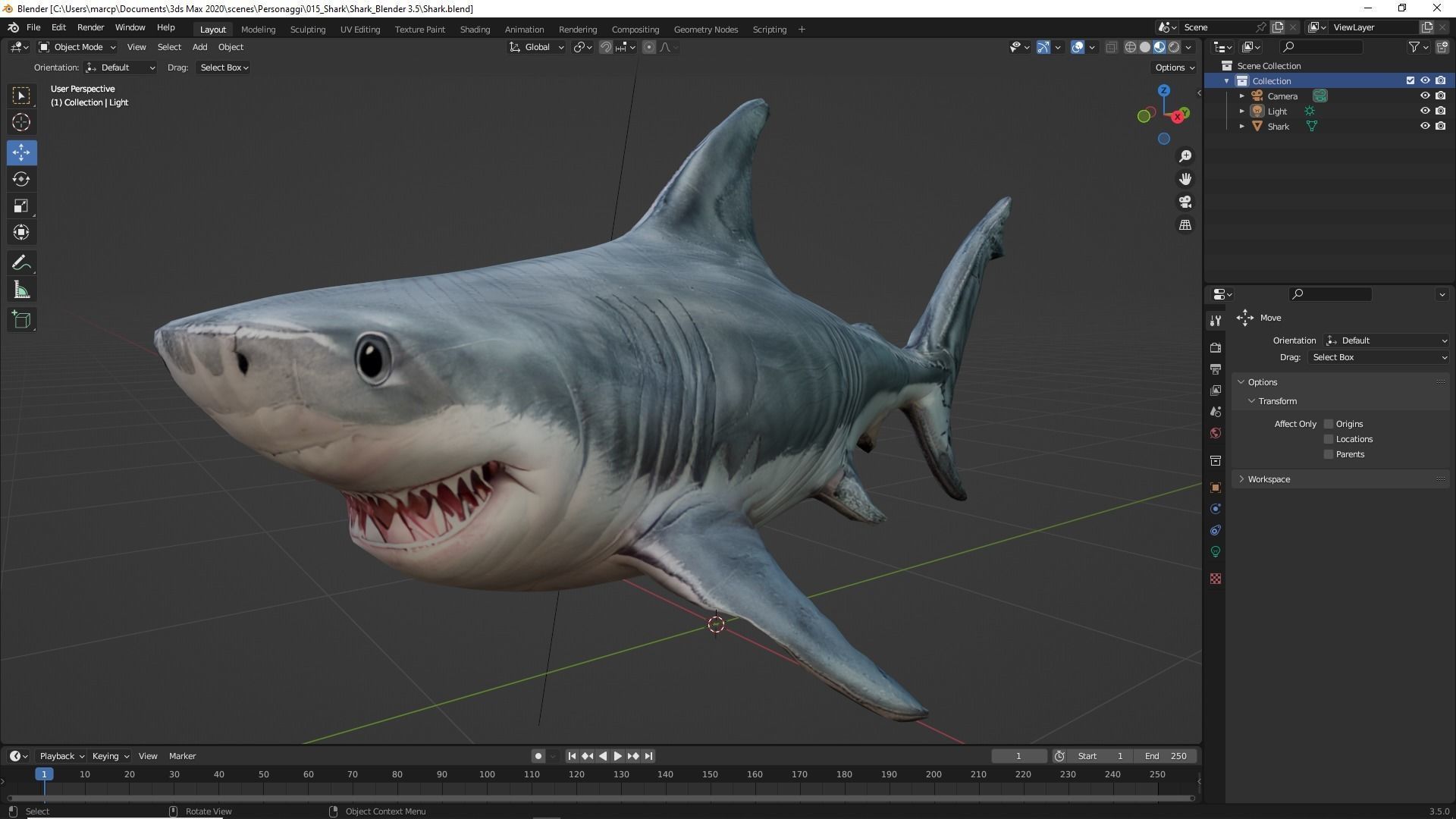The image size is (1456, 819).
Task: Open Global transform orientation dropdown
Action: click(536, 47)
